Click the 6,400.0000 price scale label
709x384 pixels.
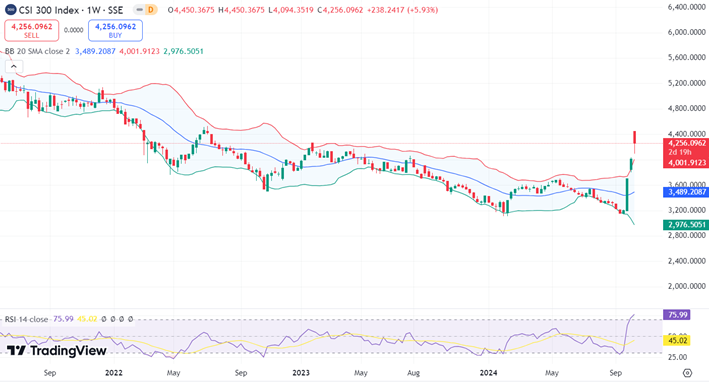(686, 7)
